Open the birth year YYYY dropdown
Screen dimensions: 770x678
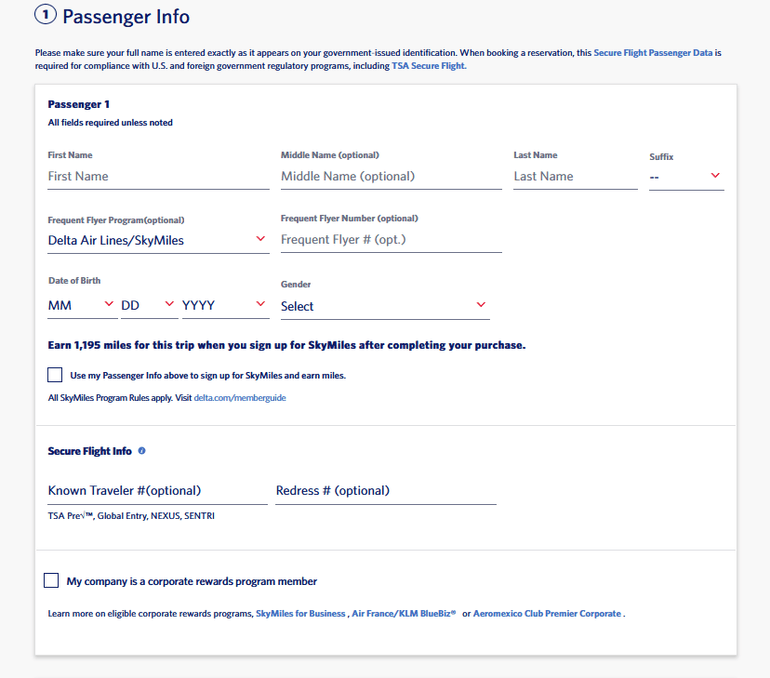[x=224, y=305]
